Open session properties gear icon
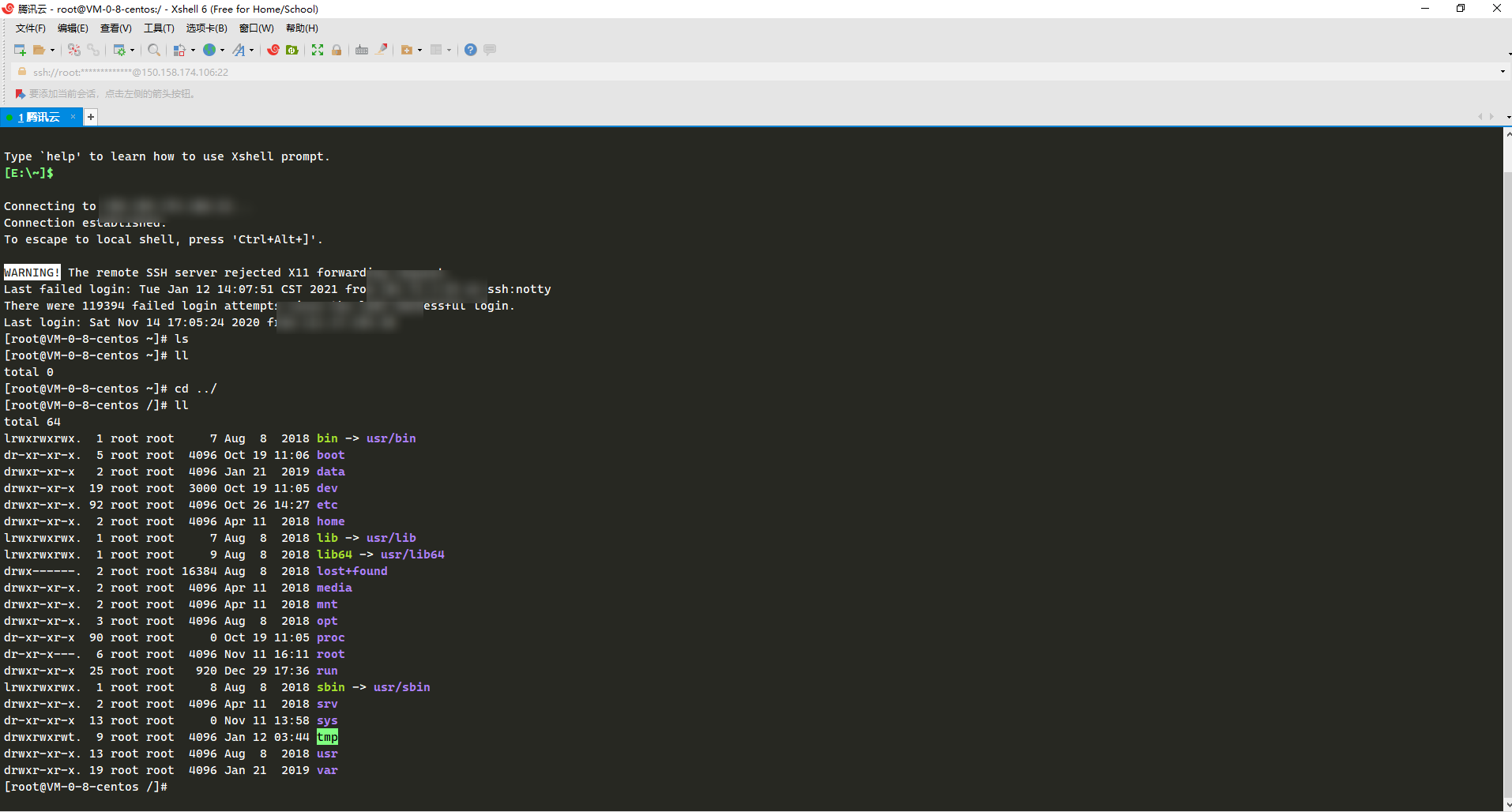This screenshot has height=812, width=1512. 119,50
